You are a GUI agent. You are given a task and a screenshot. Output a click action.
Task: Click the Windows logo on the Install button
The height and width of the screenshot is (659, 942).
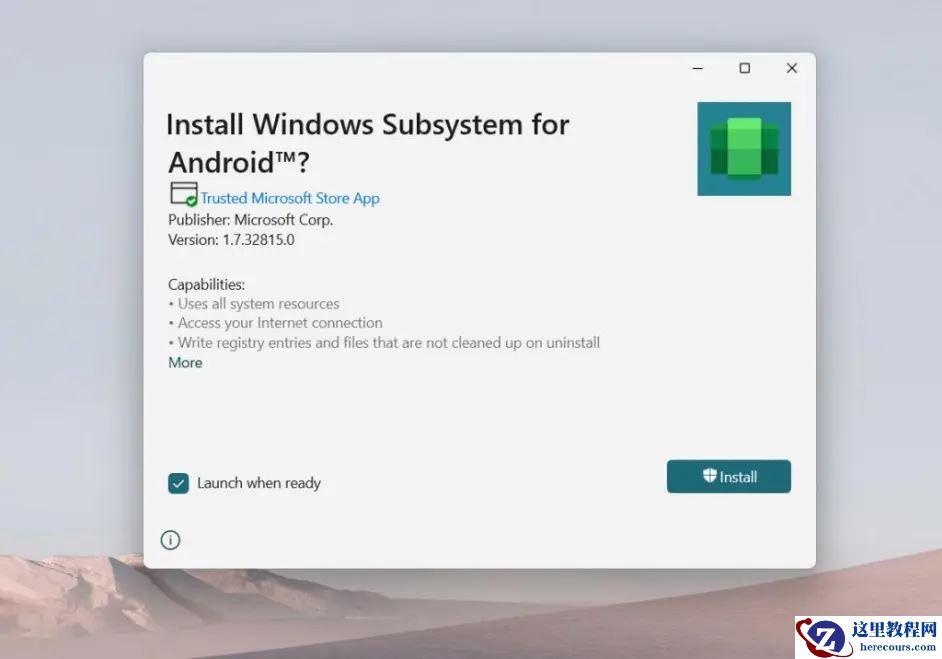click(x=709, y=476)
